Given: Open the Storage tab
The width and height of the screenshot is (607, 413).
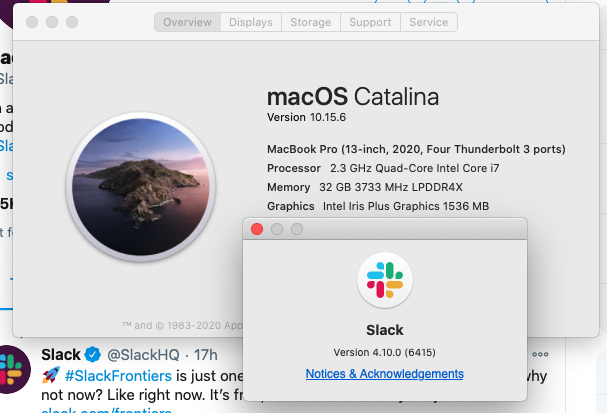Looking at the screenshot, I should (x=311, y=22).
